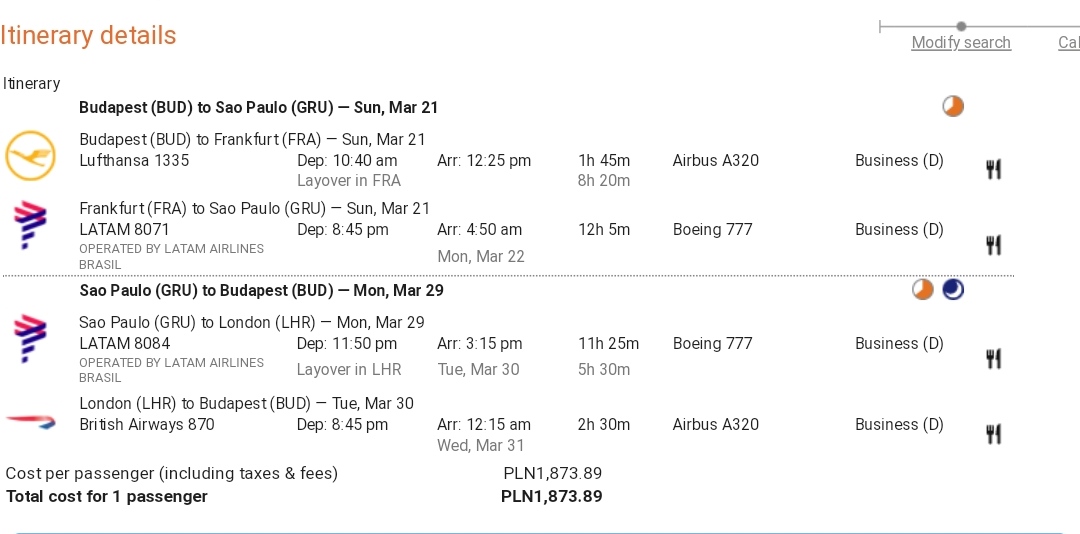This screenshot has width=1080, height=534.
Task: Click the LATAM logo beside flight 8084
Action: click(30, 338)
